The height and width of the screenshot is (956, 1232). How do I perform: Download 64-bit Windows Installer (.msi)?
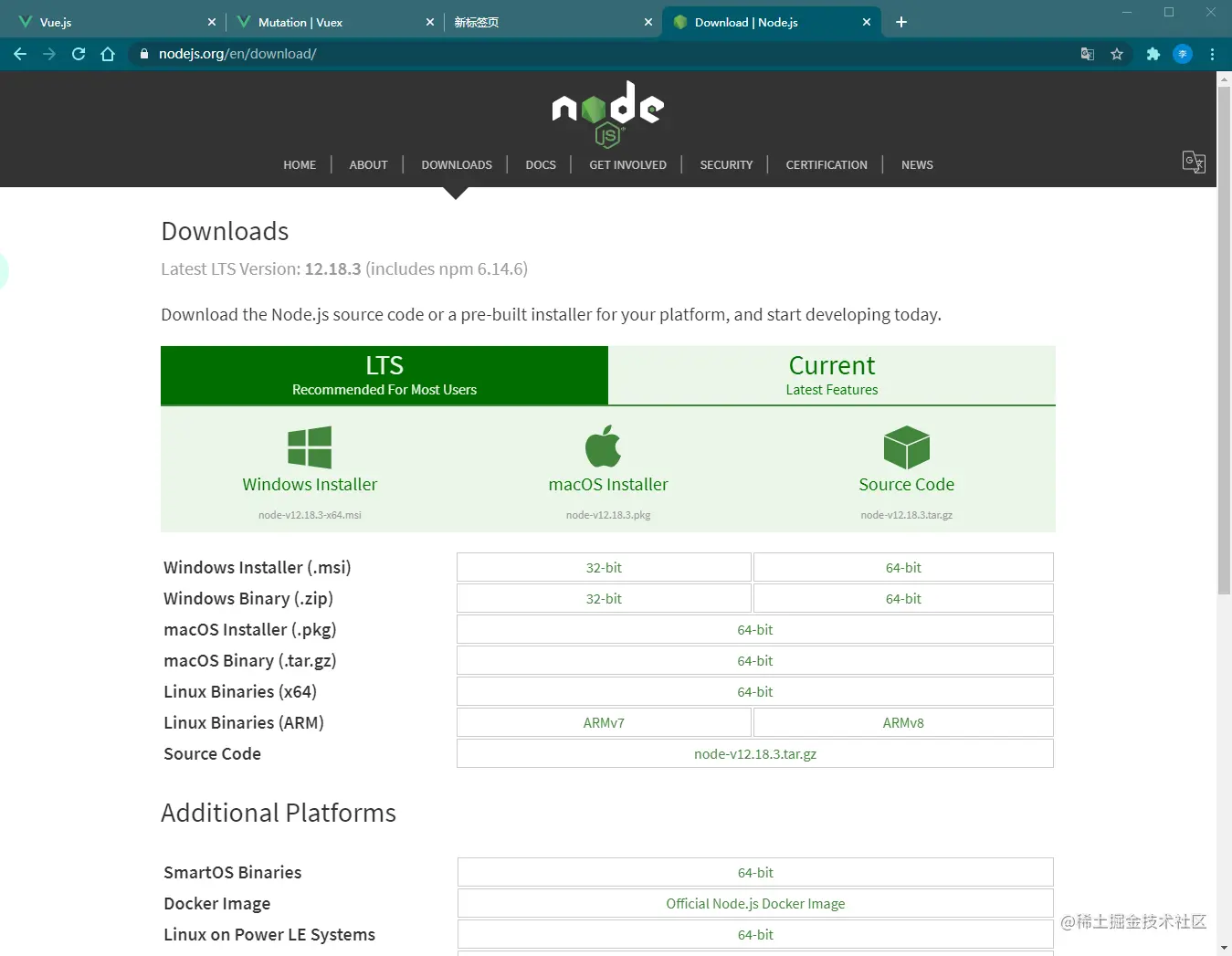[903, 567]
